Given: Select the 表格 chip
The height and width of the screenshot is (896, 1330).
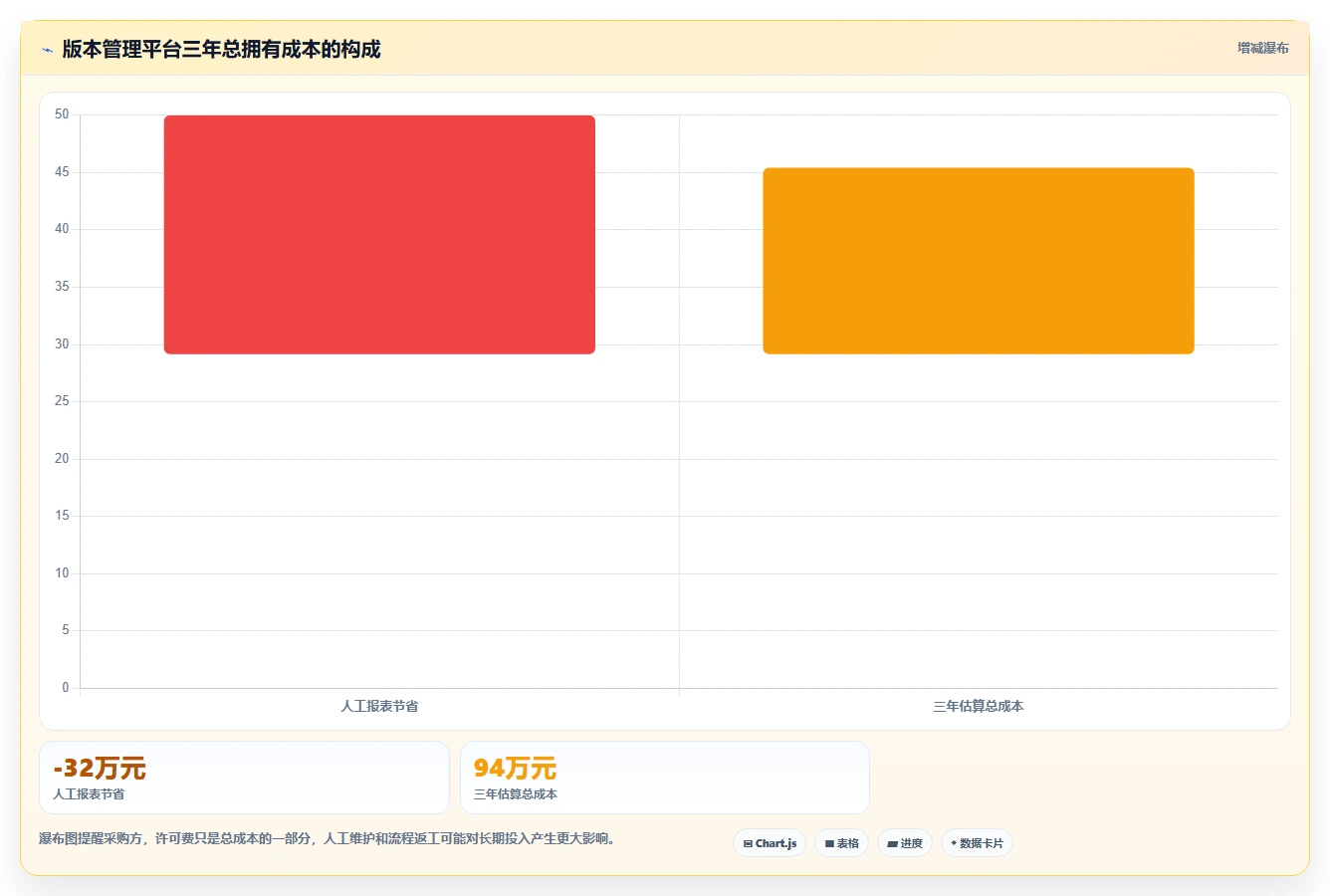Looking at the screenshot, I should 841,843.
